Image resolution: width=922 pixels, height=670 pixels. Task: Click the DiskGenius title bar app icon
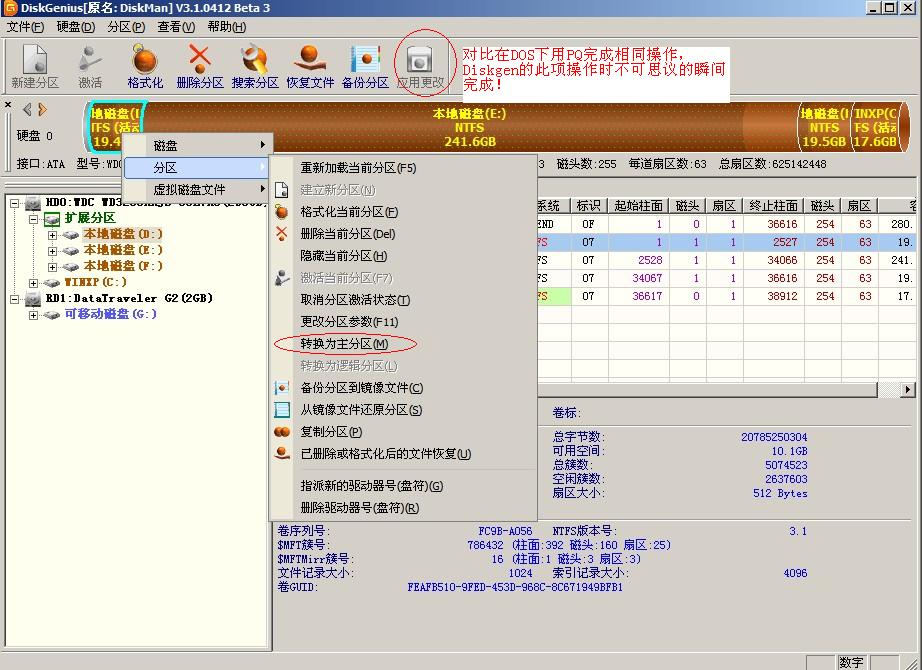pyautogui.click(x=10, y=8)
